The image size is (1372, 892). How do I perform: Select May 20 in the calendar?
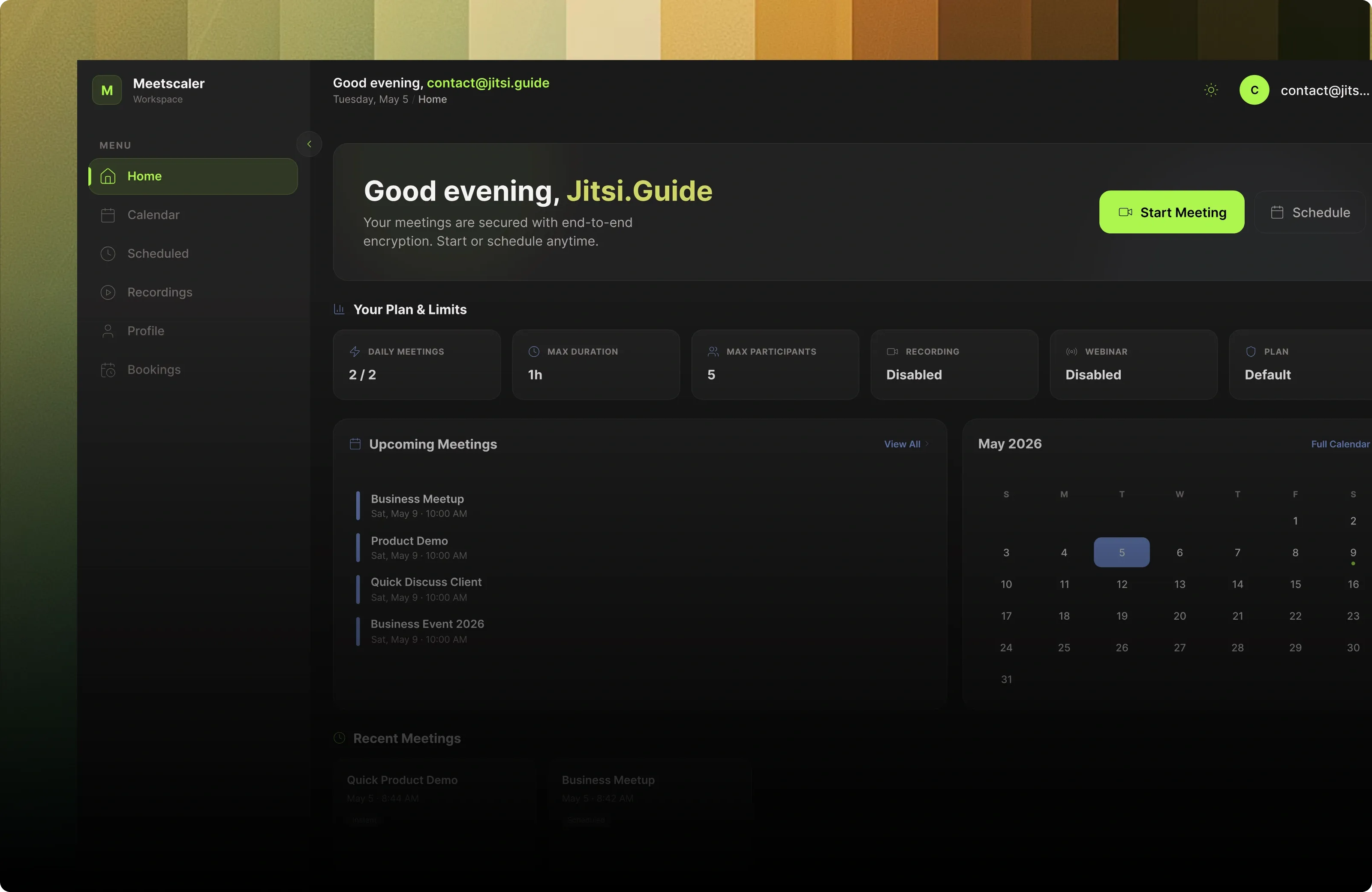tap(1179, 616)
